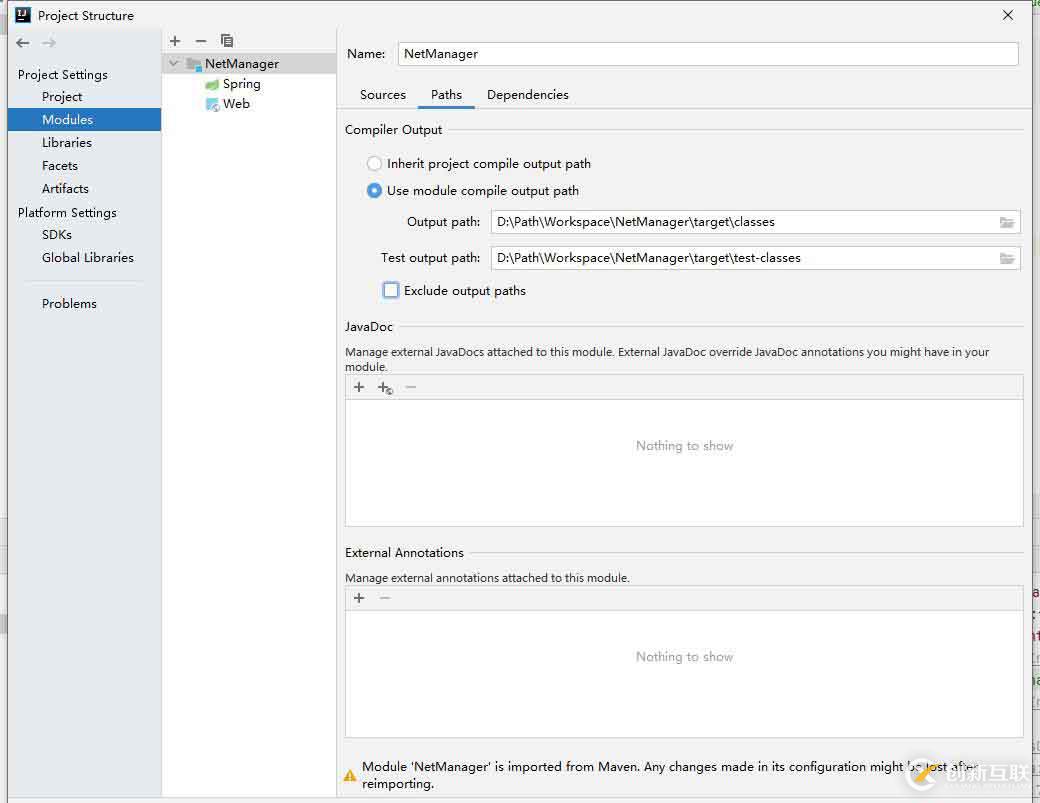Click the module Name input field
Viewport: 1040px width, 803px height.
point(708,54)
